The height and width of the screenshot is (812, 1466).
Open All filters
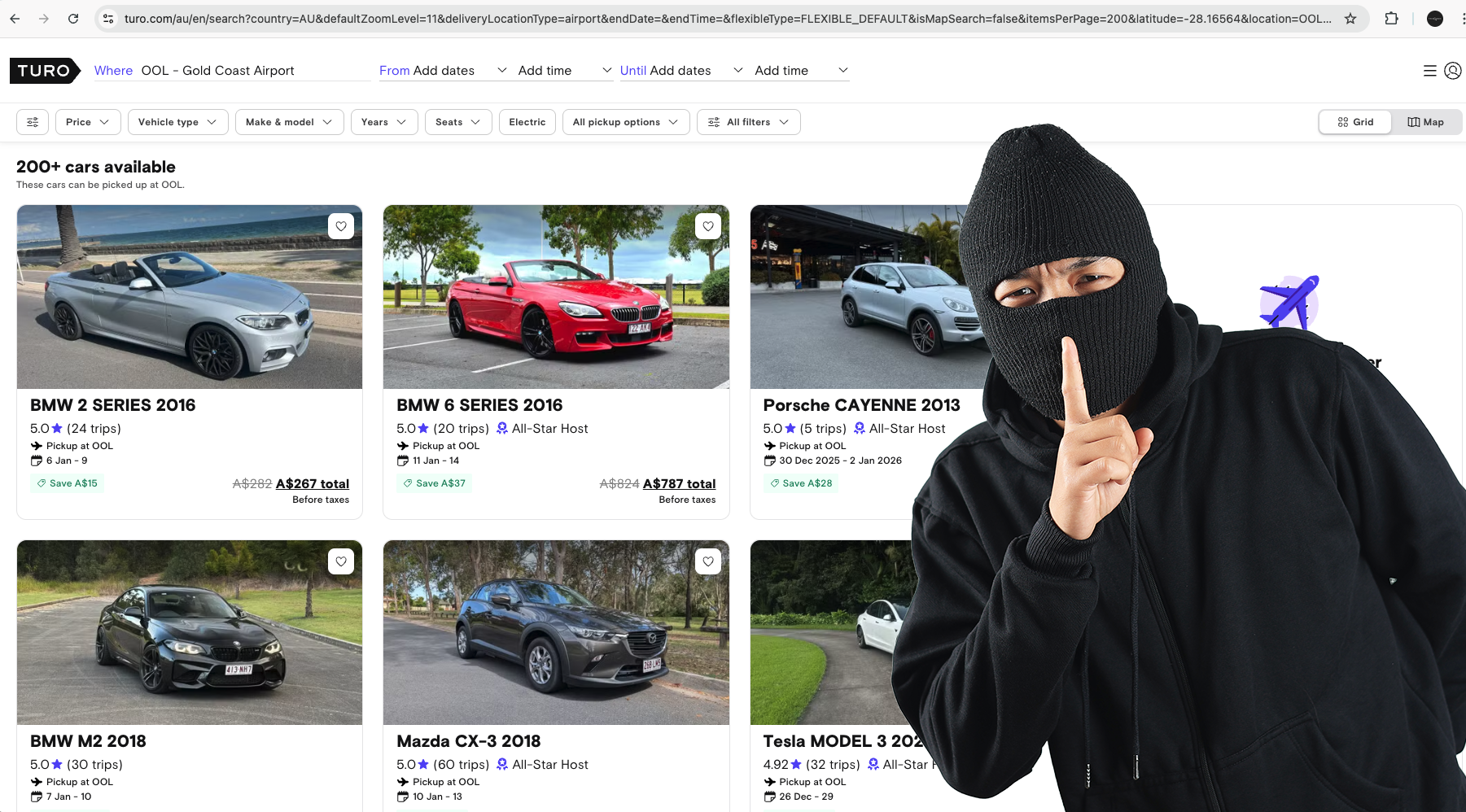click(748, 121)
